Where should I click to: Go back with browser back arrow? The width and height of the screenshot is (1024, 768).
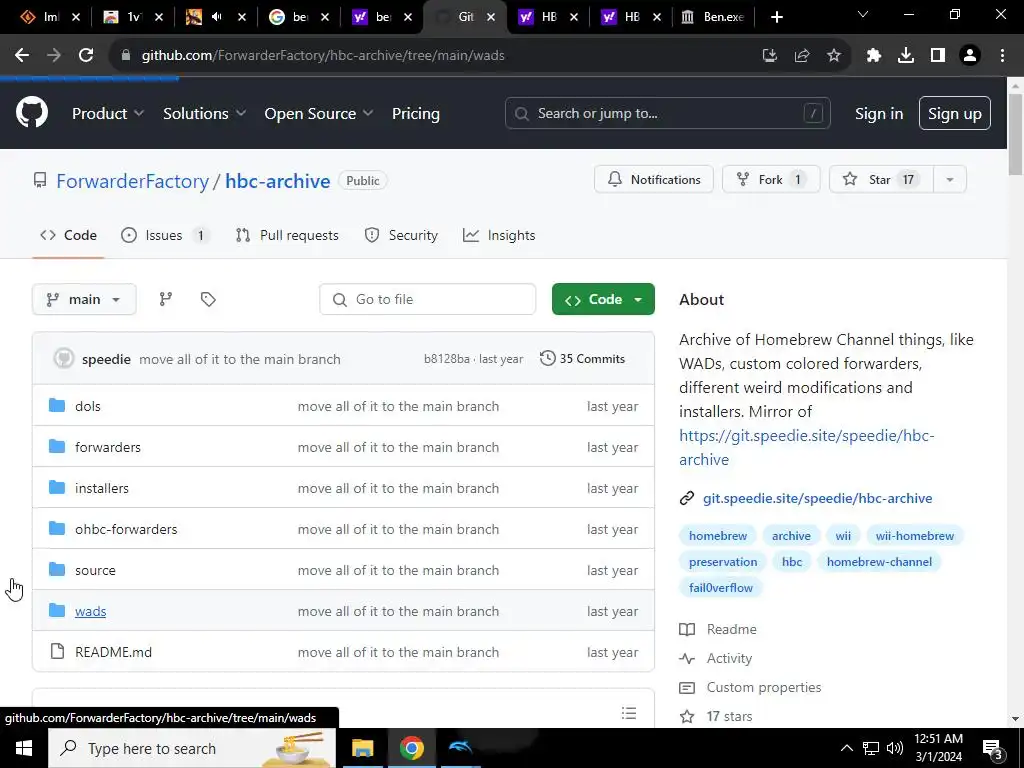22,56
